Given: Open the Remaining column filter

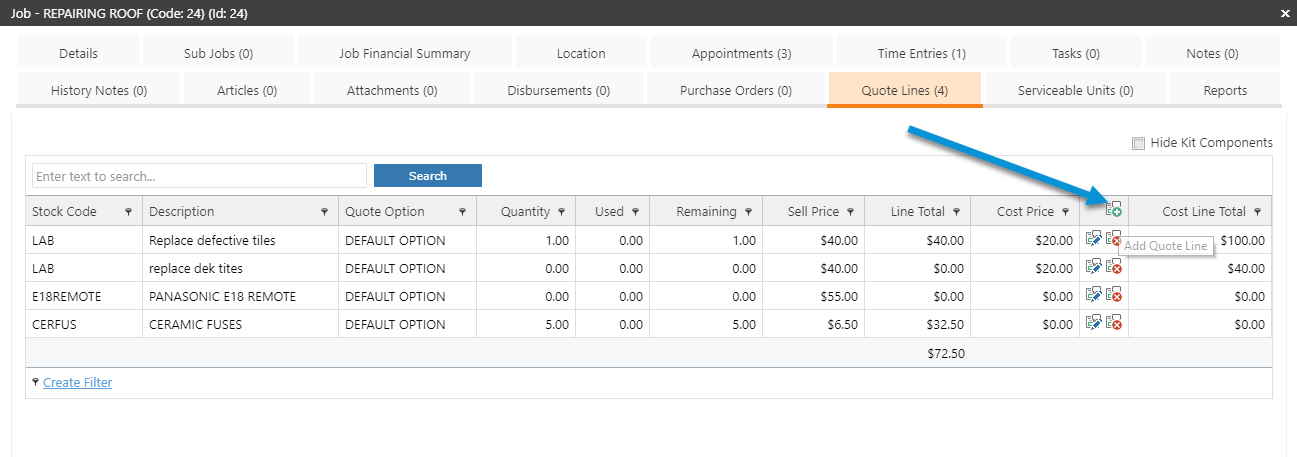Looking at the screenshot, I should pyautogui.click(x=747, y=212).
